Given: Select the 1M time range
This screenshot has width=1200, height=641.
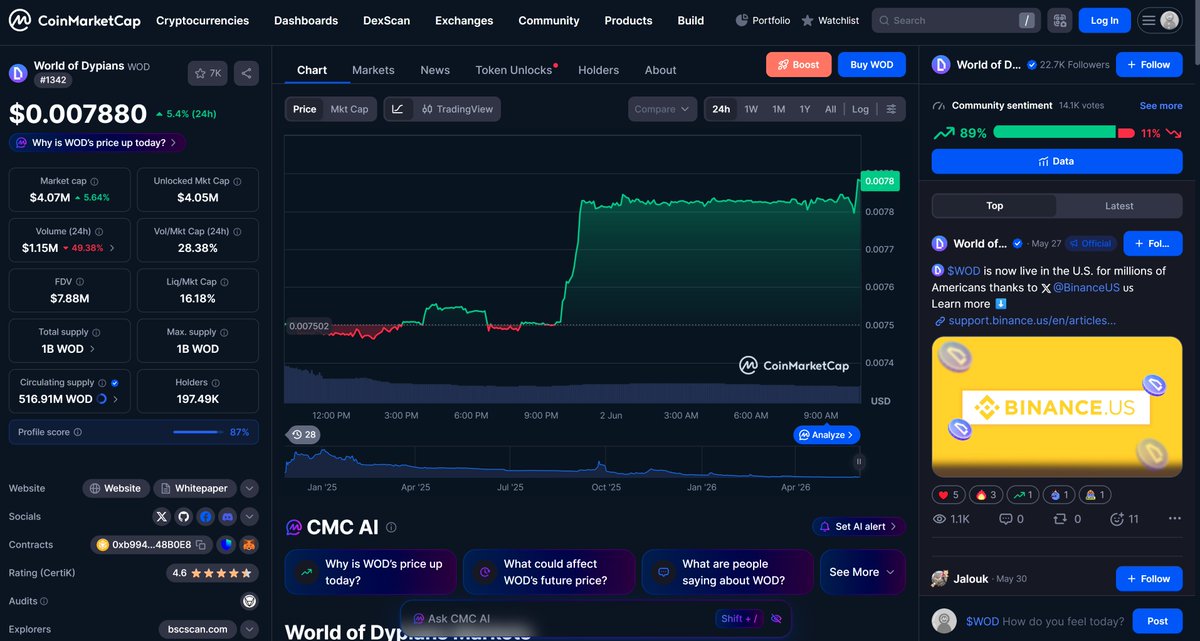Looking at the screenshot, I should [778, 109].
